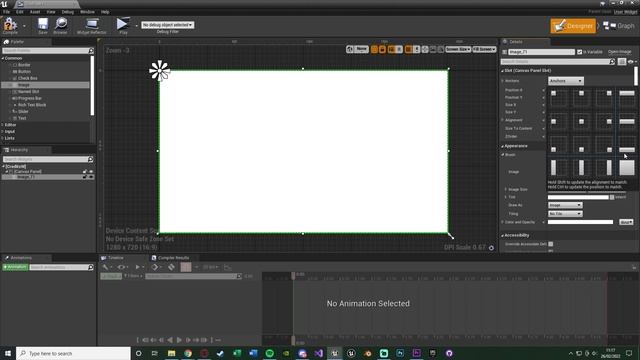Click the Compile toolbar icon
This screenshot has height=360, width=640.
click(10, 25)
